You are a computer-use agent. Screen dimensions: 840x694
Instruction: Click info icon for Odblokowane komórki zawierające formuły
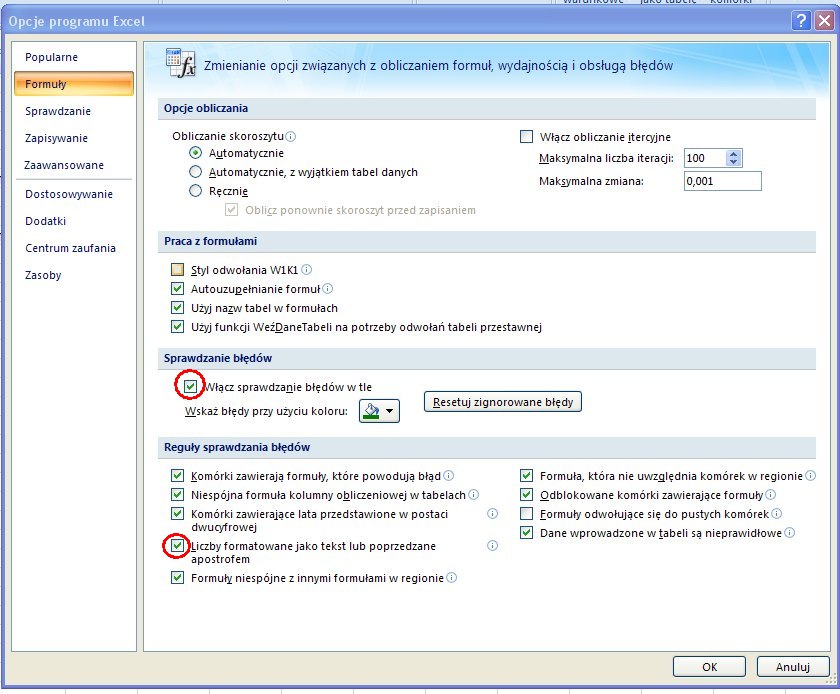click(770, 495)
